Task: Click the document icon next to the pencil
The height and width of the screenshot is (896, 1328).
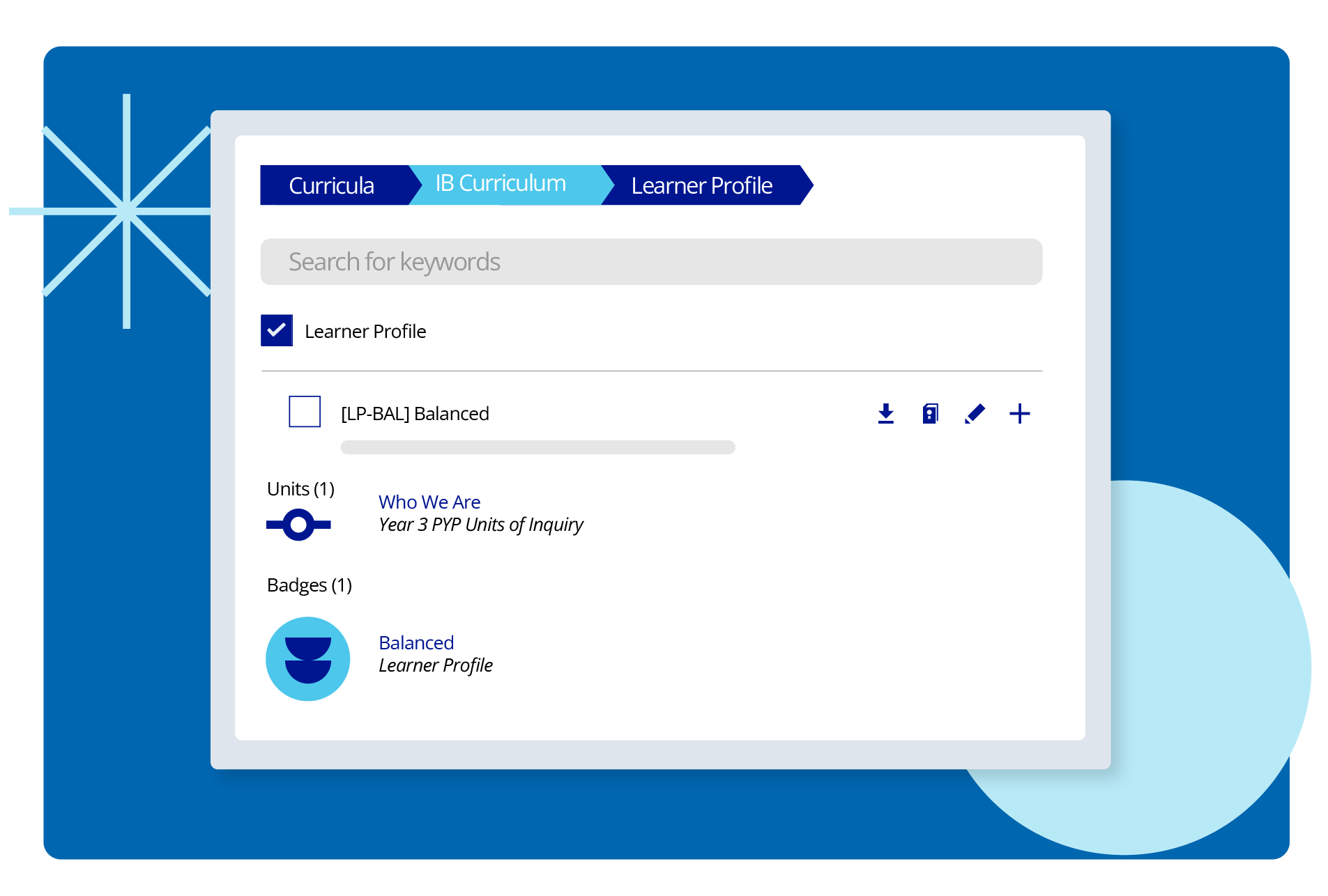Action: click(930, 413)
